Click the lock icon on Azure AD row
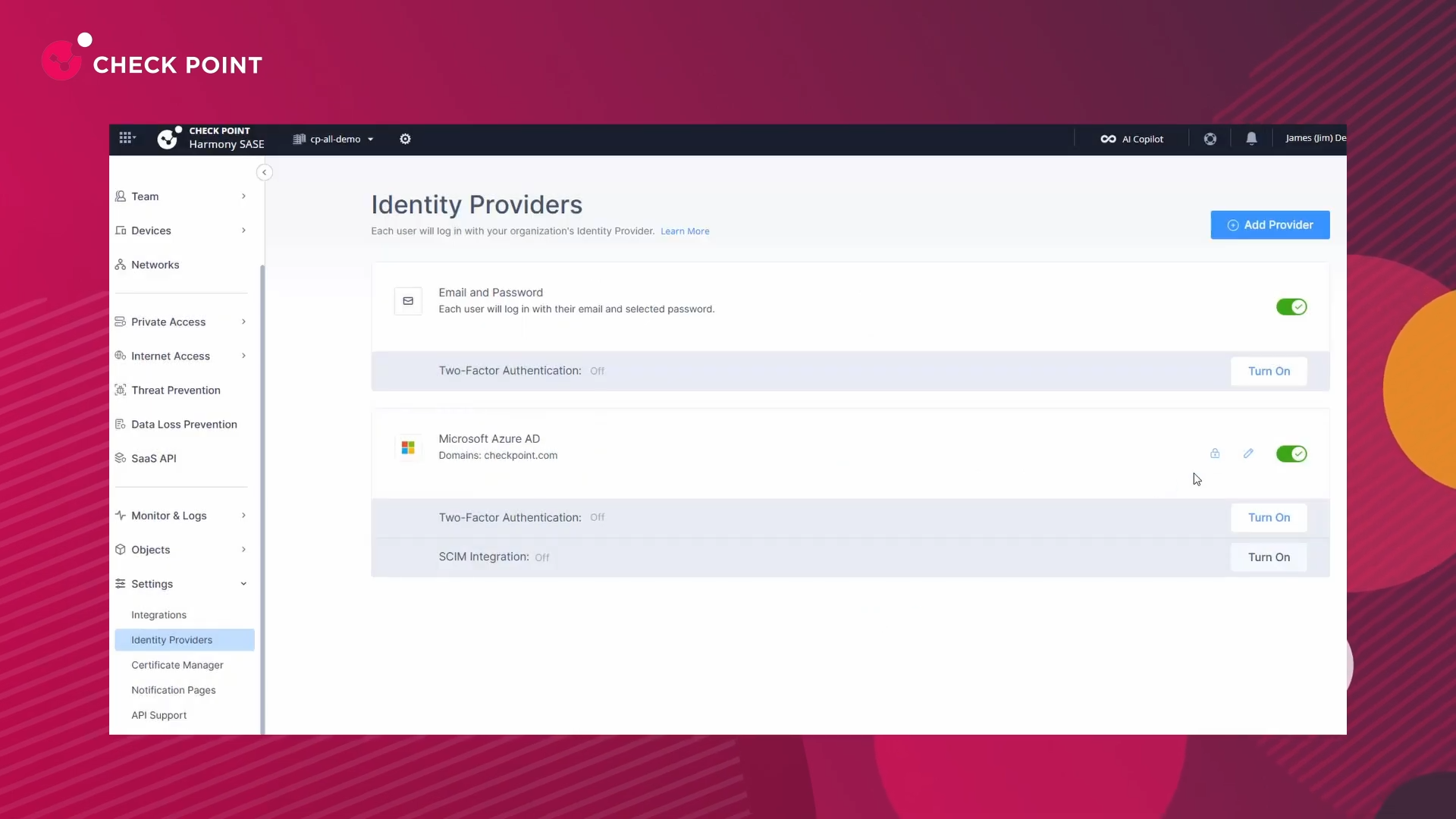The height and width of the screenshot is (819, 1456). [x=1215, y=453]
